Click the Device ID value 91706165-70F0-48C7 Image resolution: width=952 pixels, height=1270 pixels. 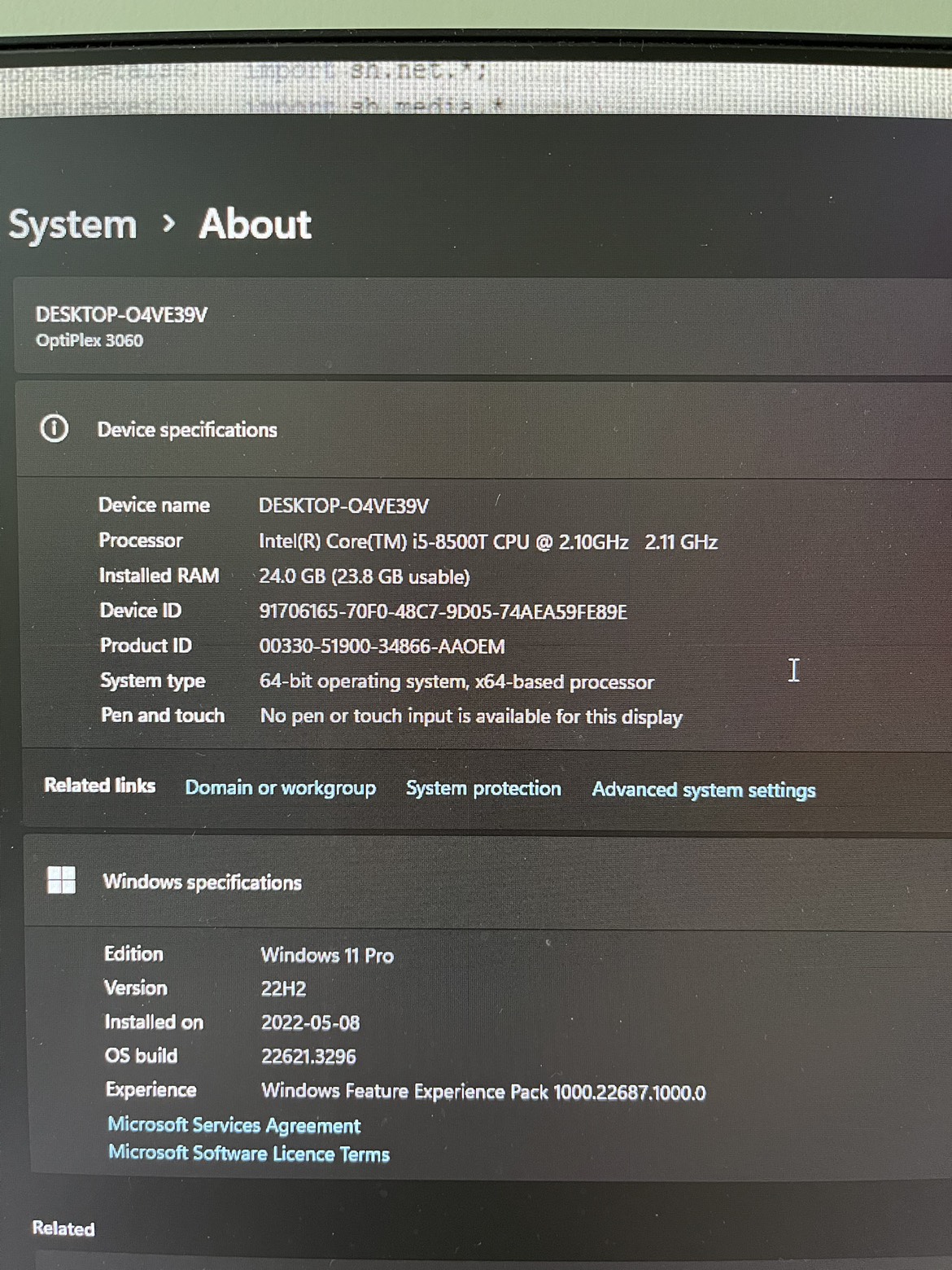pos(443,612)
